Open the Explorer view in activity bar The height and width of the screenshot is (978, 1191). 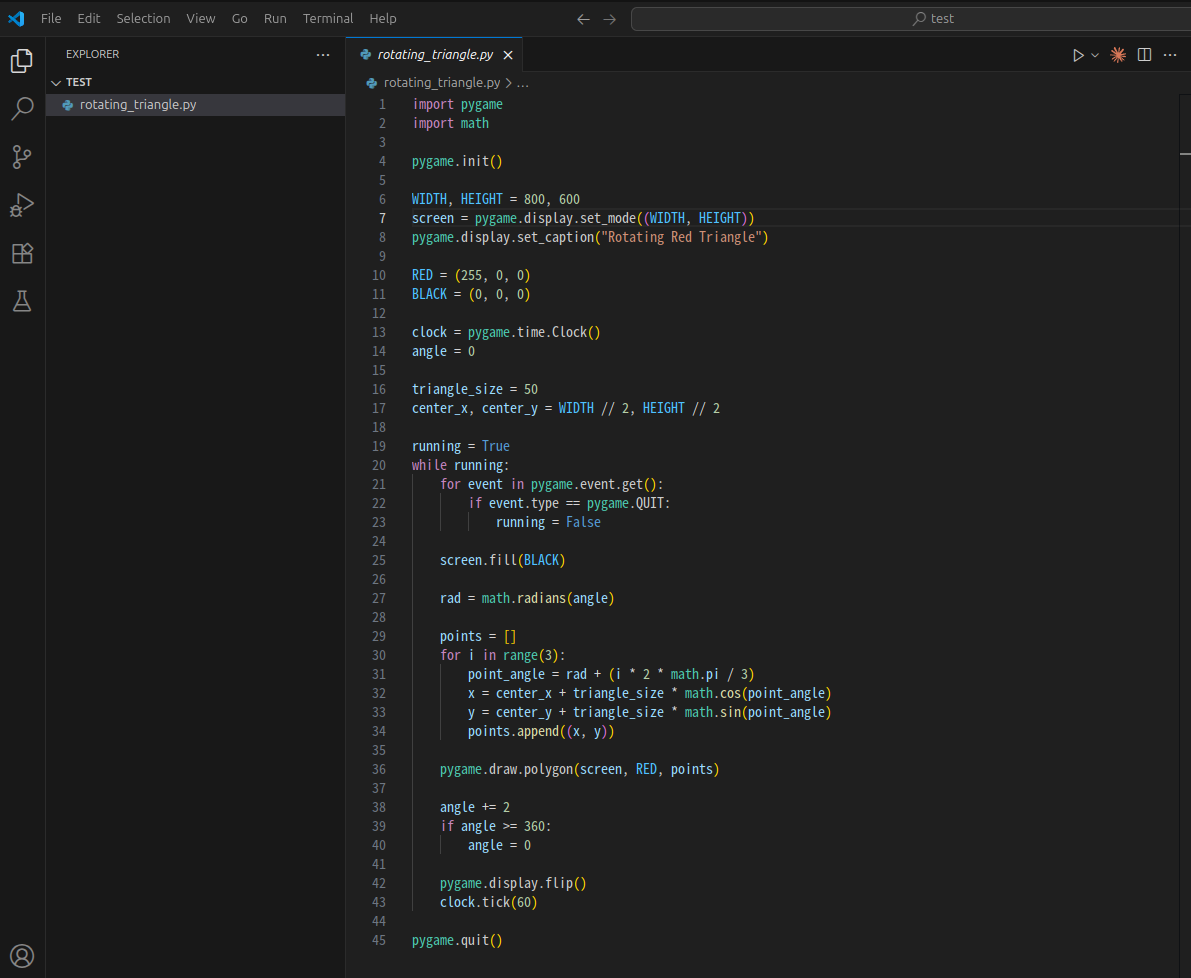click(22, 61)
